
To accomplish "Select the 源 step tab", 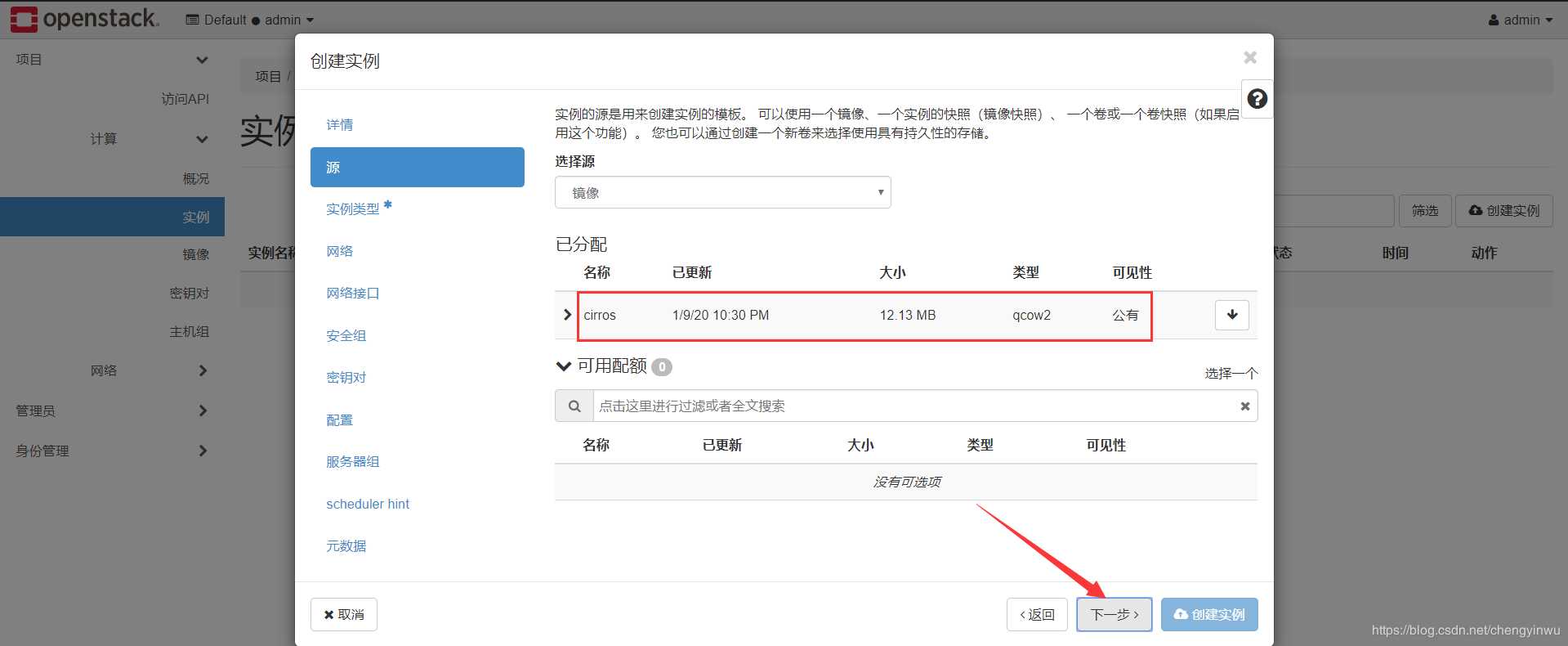I will (417, 167).
